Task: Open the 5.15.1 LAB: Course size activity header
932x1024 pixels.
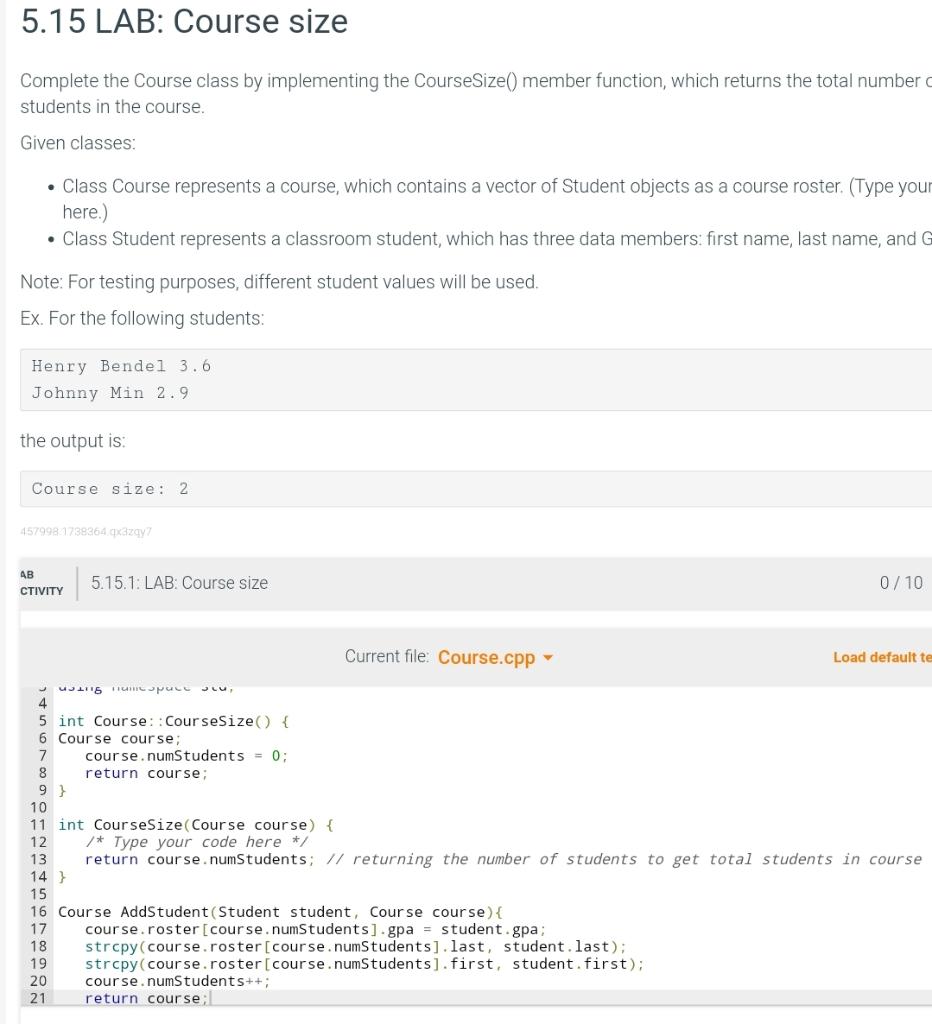Action: point(178,582)
